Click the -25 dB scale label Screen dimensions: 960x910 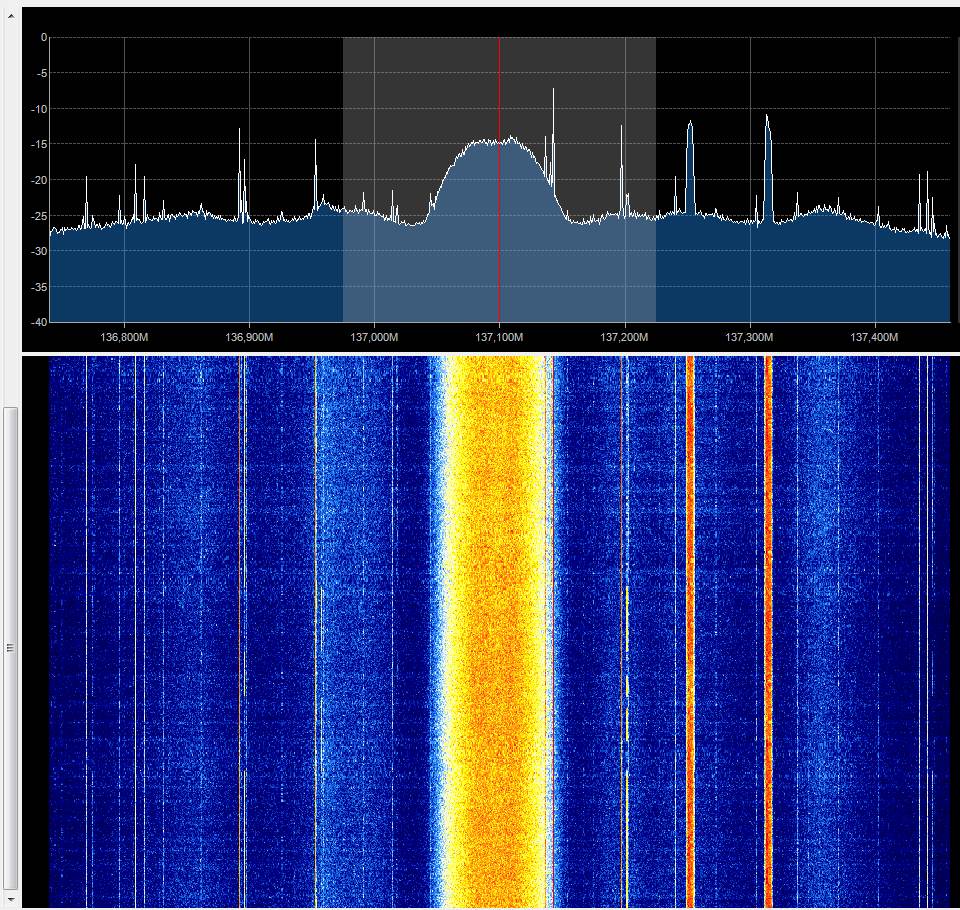40,216
